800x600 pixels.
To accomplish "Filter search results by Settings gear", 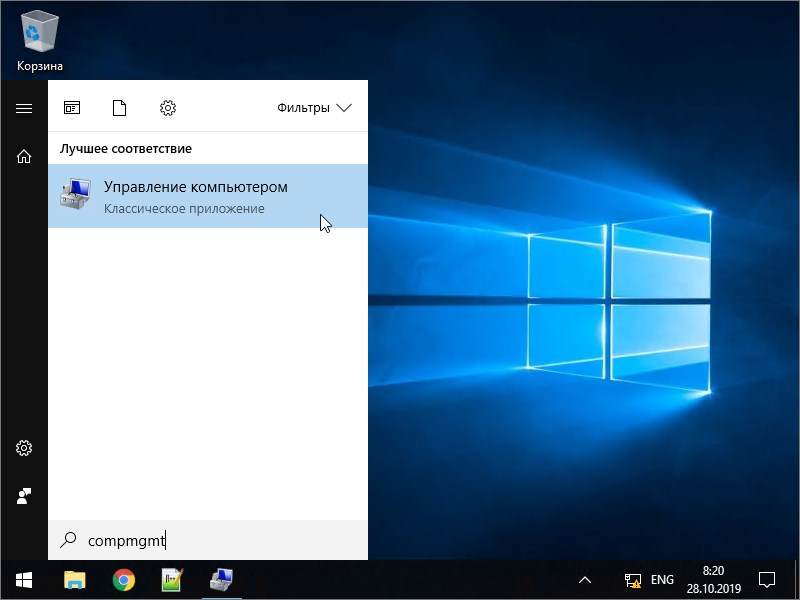I will [x=168, y=108].
